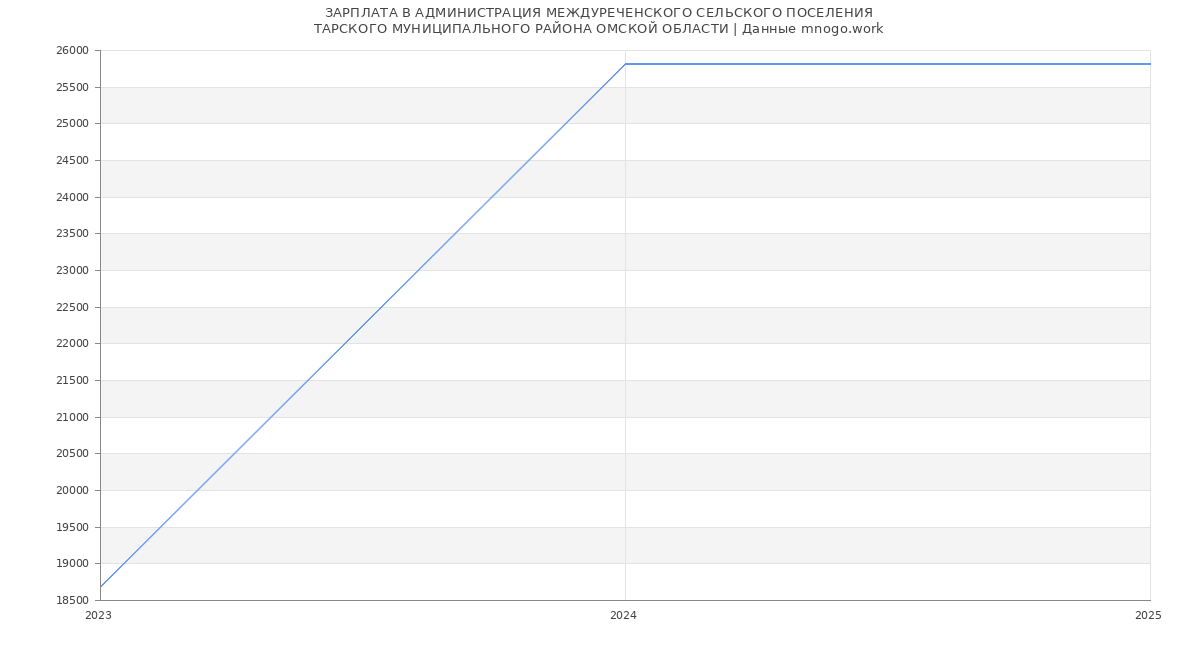
Task: Click the line's data point at 2024
Action: pyautogui.click(x=625, y=64)
